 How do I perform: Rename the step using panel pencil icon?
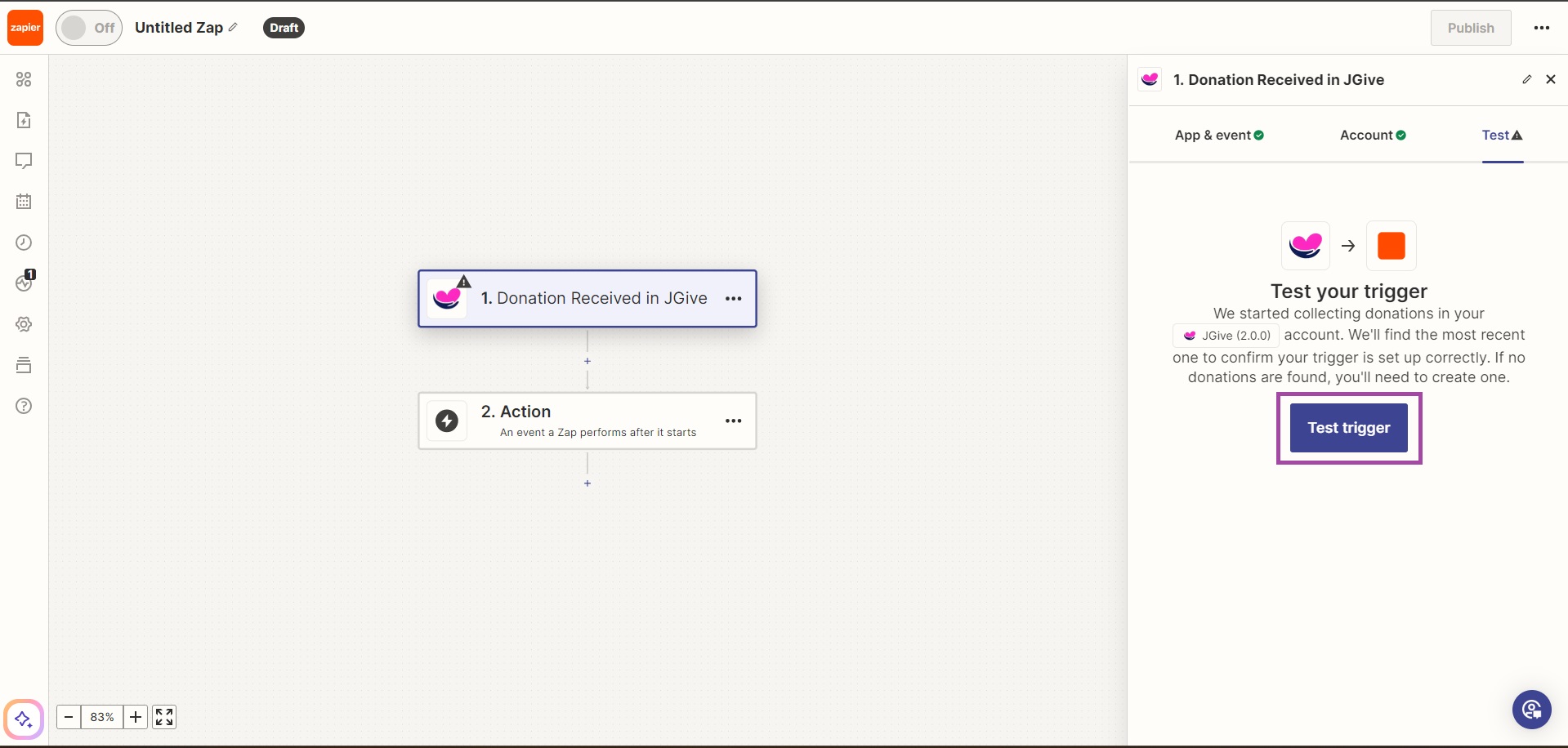[1527, 79]
